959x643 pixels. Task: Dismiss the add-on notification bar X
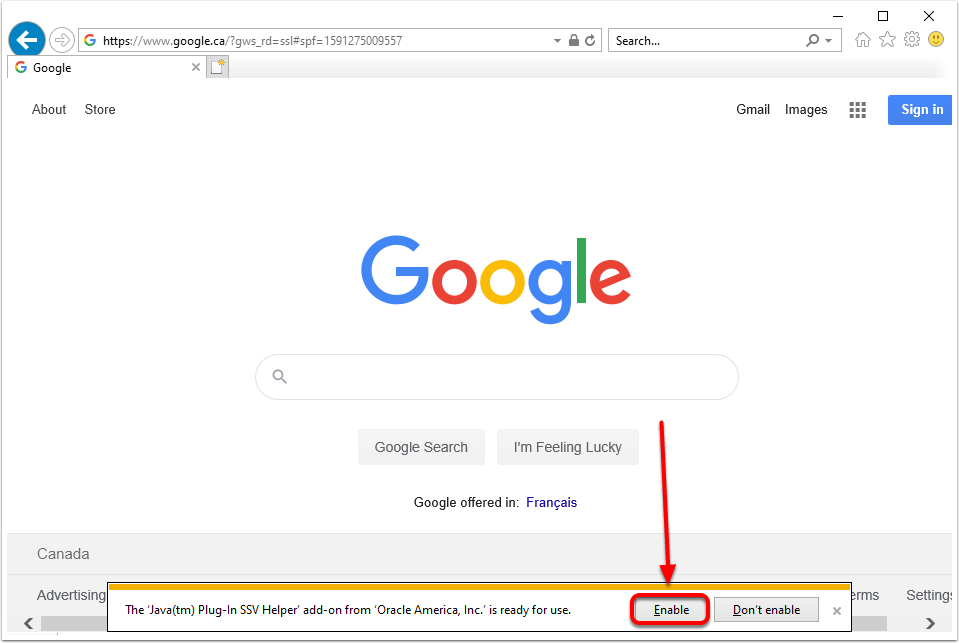coord(837,611)
